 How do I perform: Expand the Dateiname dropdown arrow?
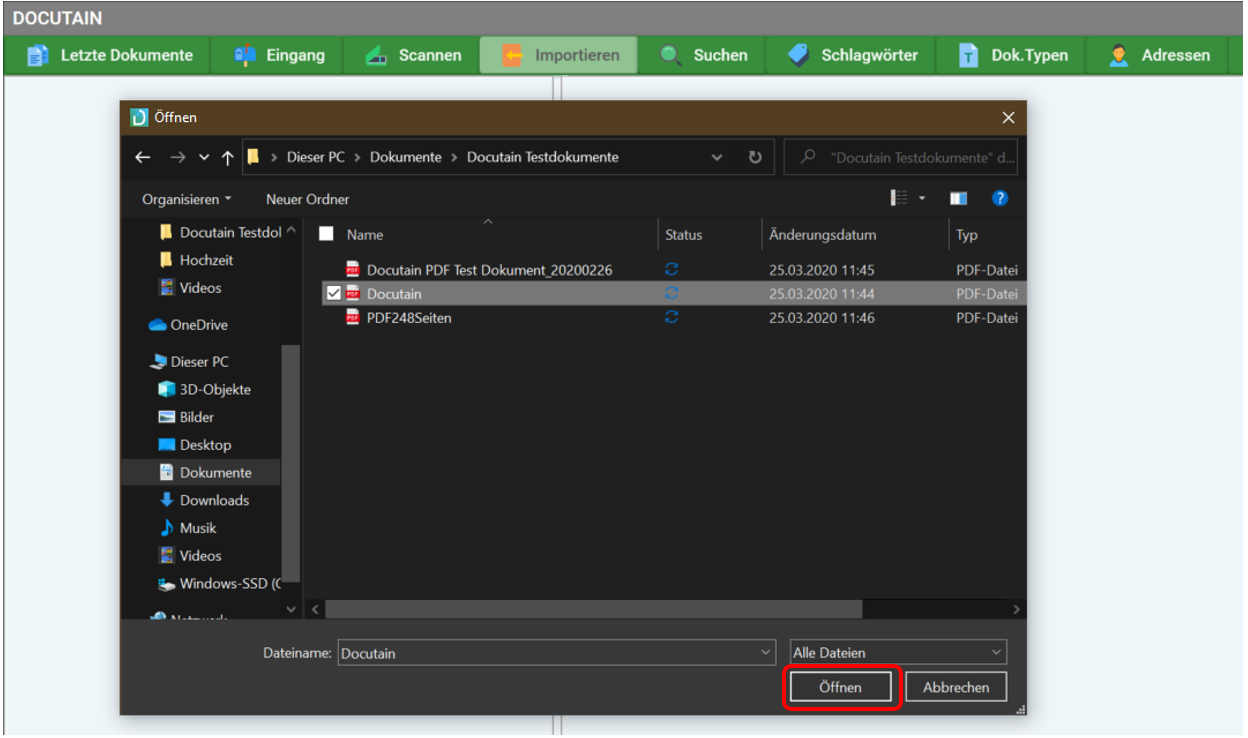tap(767, 653)
